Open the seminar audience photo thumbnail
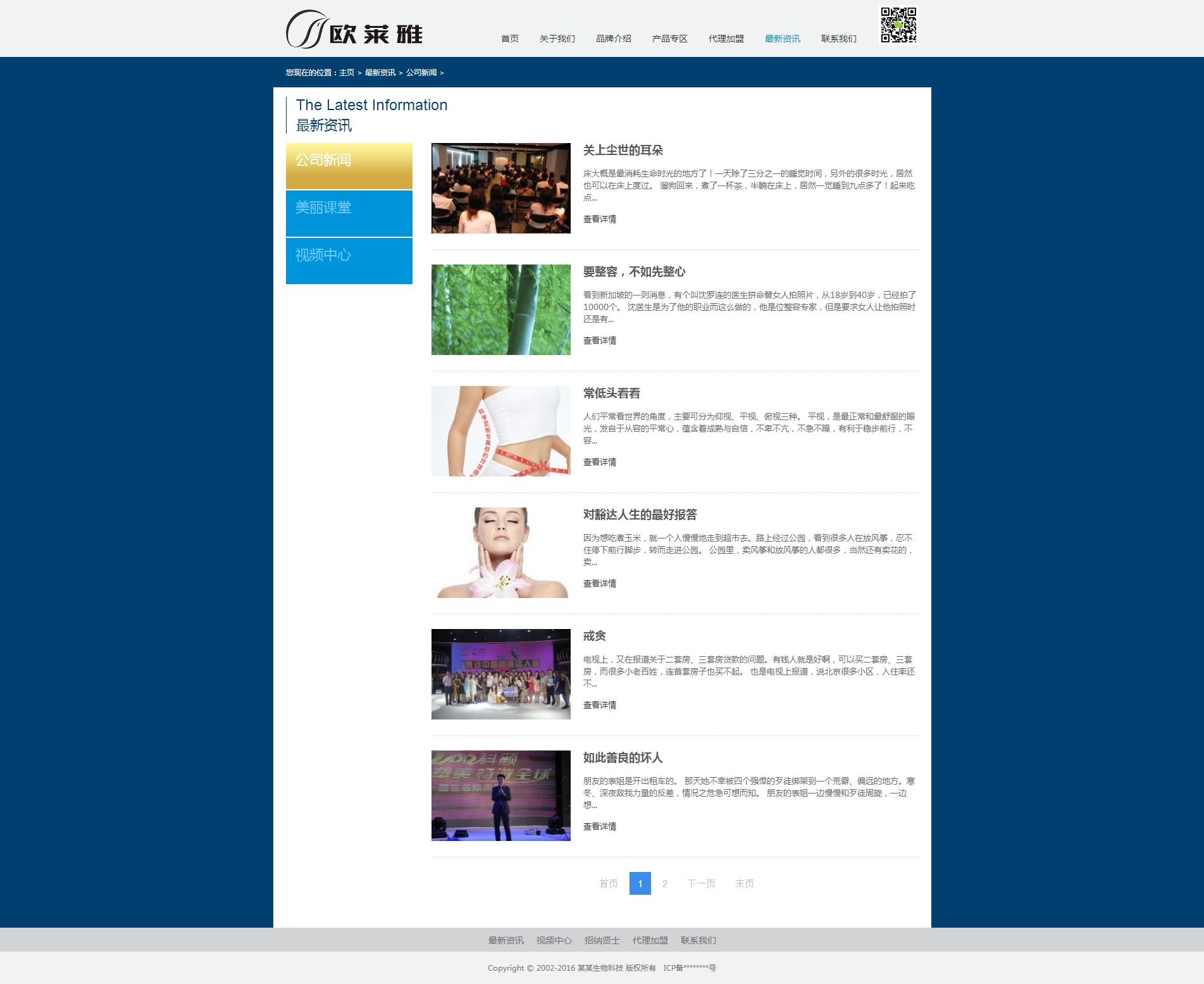 point(500,188)
